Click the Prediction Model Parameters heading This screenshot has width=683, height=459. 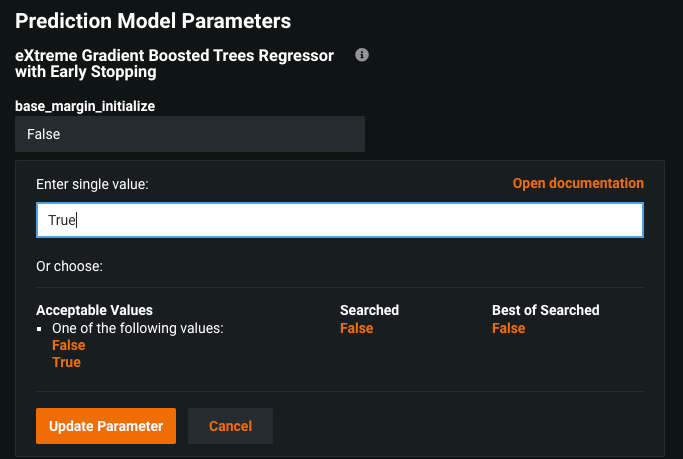point(153,20)
